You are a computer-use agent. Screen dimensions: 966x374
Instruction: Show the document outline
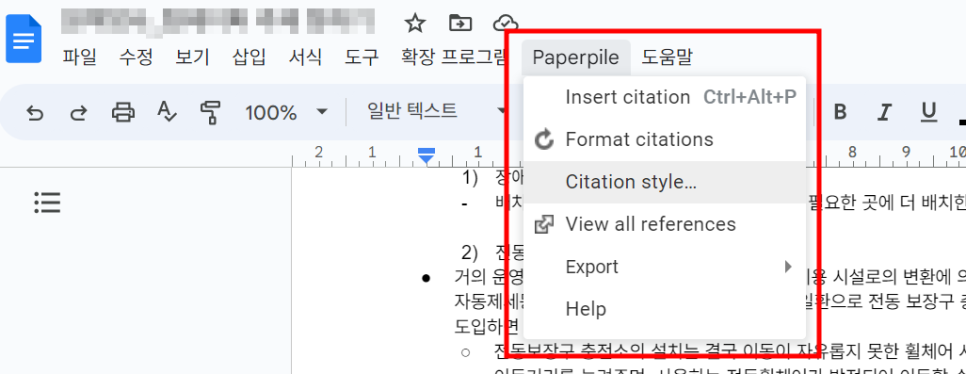pos(47,202)
